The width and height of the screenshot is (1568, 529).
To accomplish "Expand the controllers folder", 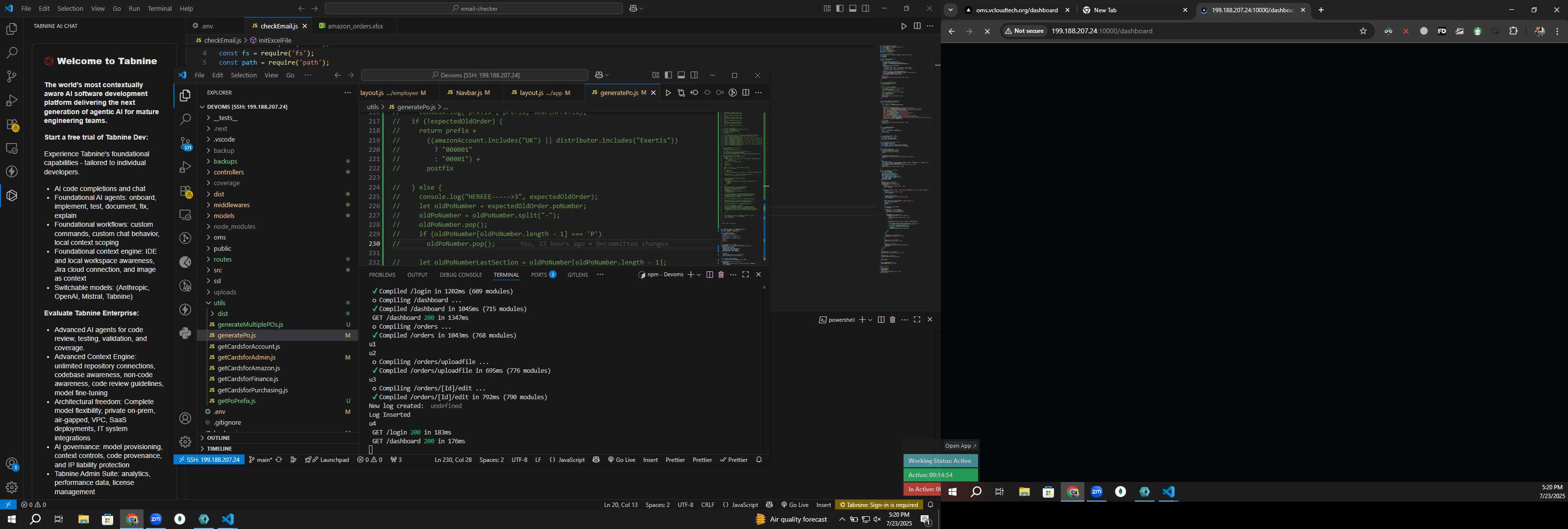I will click(277, 172).
